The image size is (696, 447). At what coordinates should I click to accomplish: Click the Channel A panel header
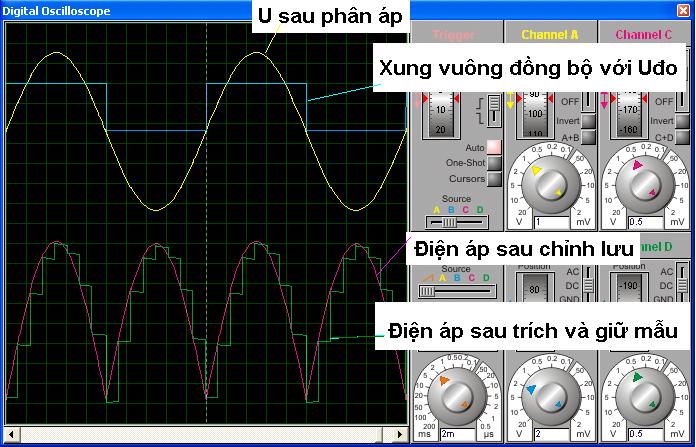pyautogui.click(x=550, y=35)
